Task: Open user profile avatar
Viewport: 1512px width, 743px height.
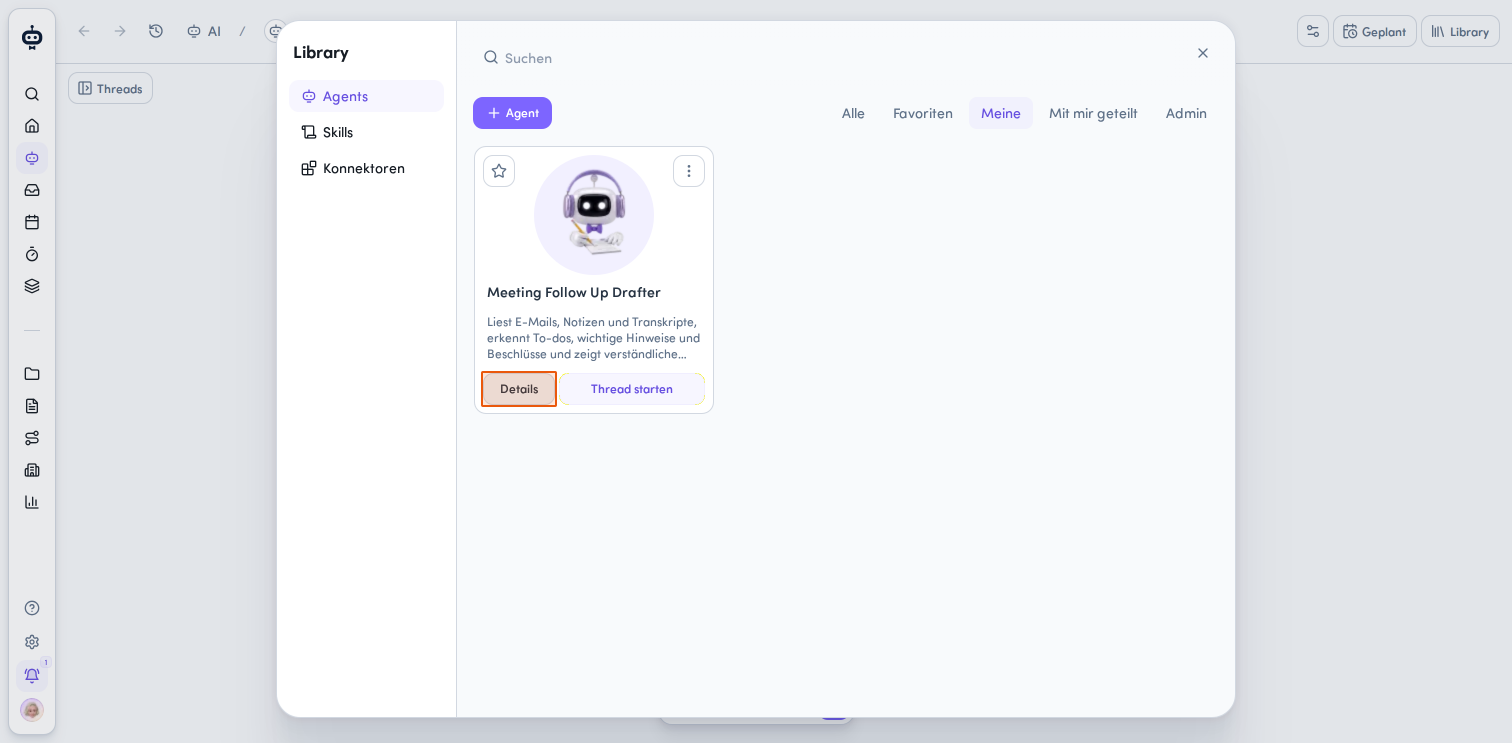Action: [x=32, y=710]
